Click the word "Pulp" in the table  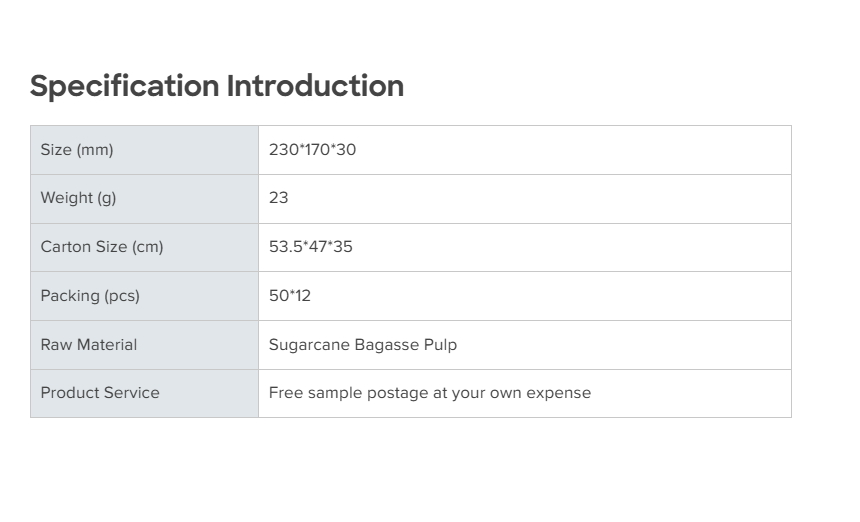point(440,345)
